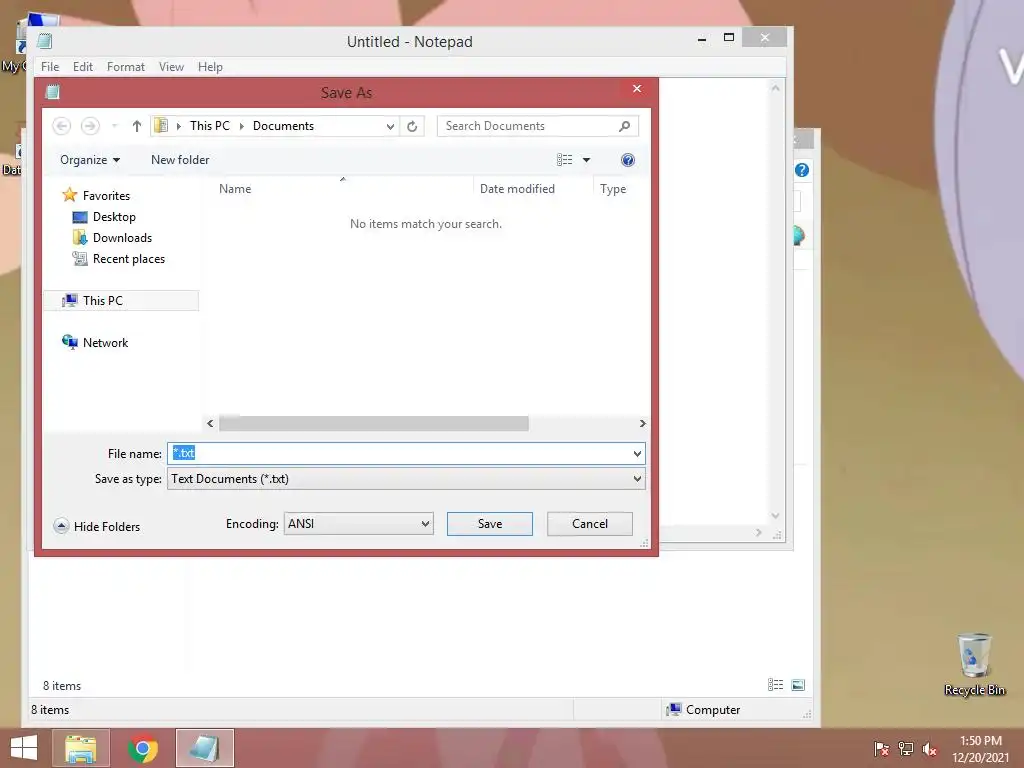Go up one folder level with Up arrow
Viewport: 1024px width, 768px height.
tap(136, 126)
